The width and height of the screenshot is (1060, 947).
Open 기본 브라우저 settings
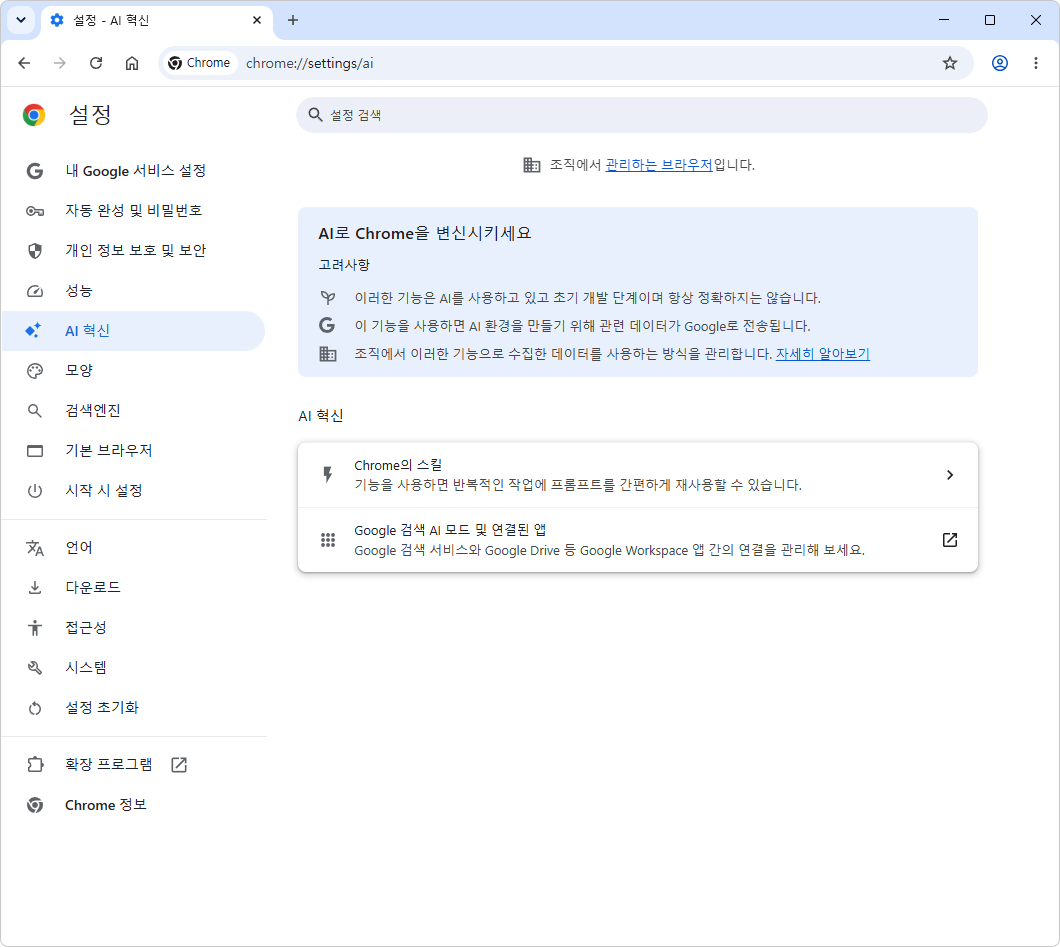click(134, 450)
